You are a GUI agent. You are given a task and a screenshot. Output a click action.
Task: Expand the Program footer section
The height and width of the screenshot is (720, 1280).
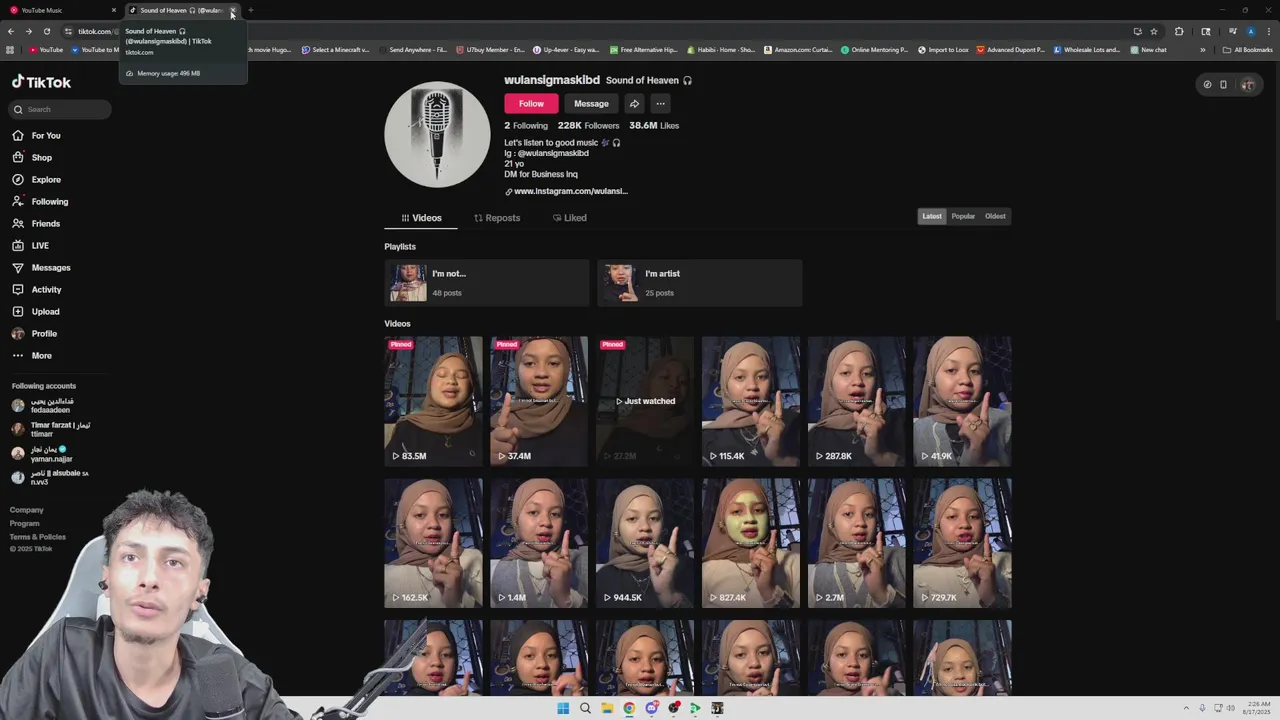25,523
